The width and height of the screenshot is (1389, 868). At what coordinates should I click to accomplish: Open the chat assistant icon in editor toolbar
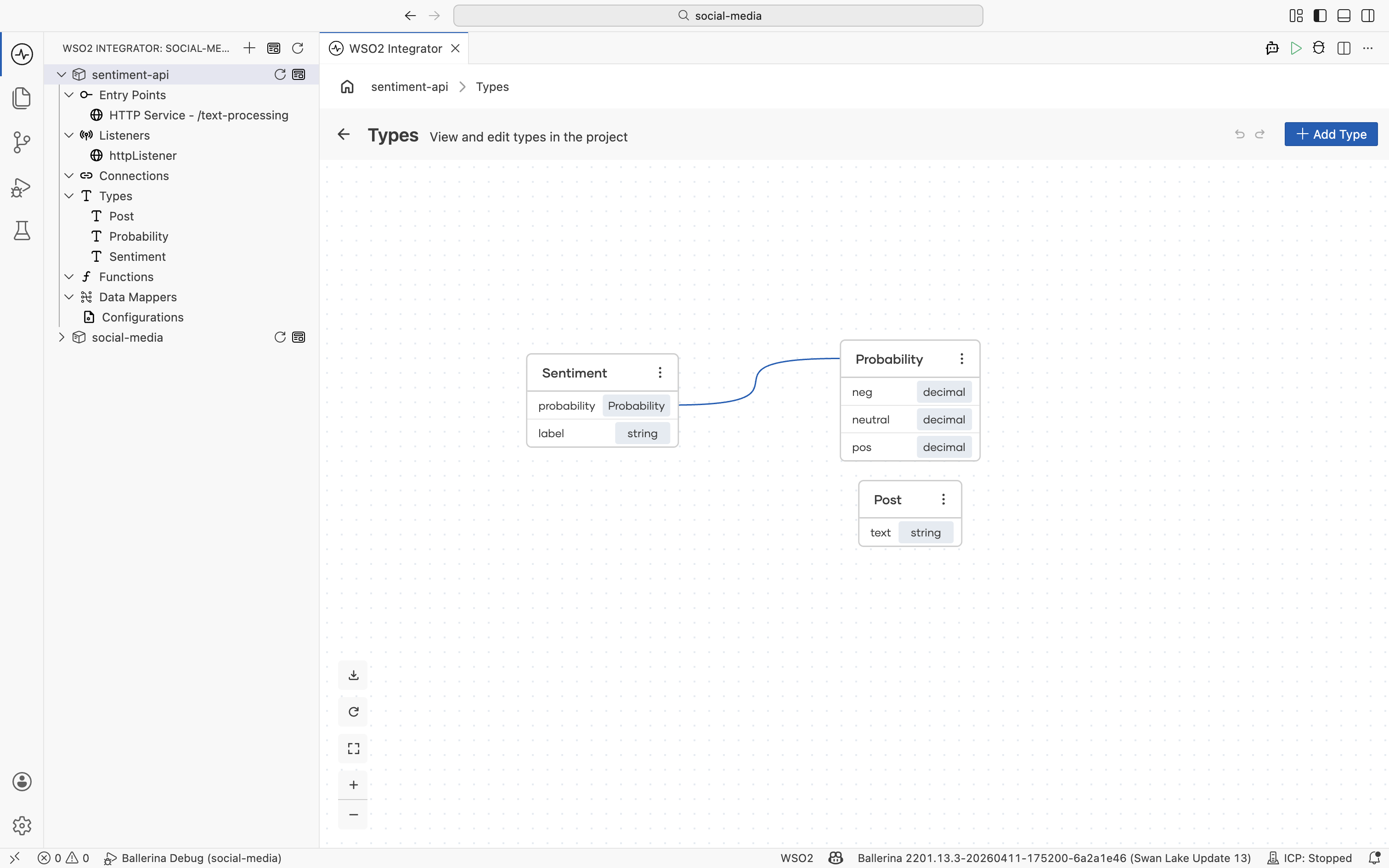point(1272,48)
